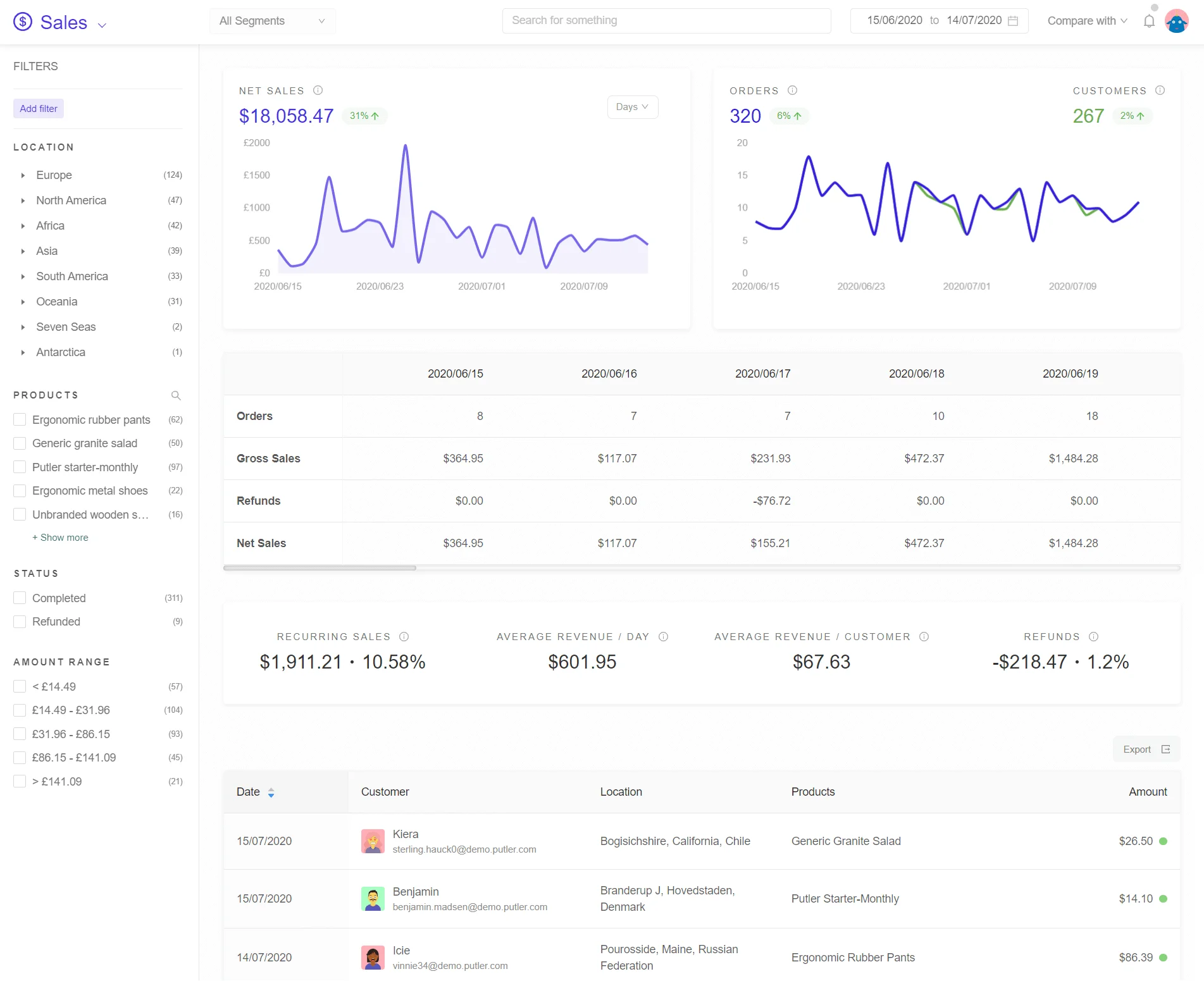The height and width of the screenshot is (981, 1204).
Task: Select the 2020/06/19 column header
Action: click(1071, 374)
